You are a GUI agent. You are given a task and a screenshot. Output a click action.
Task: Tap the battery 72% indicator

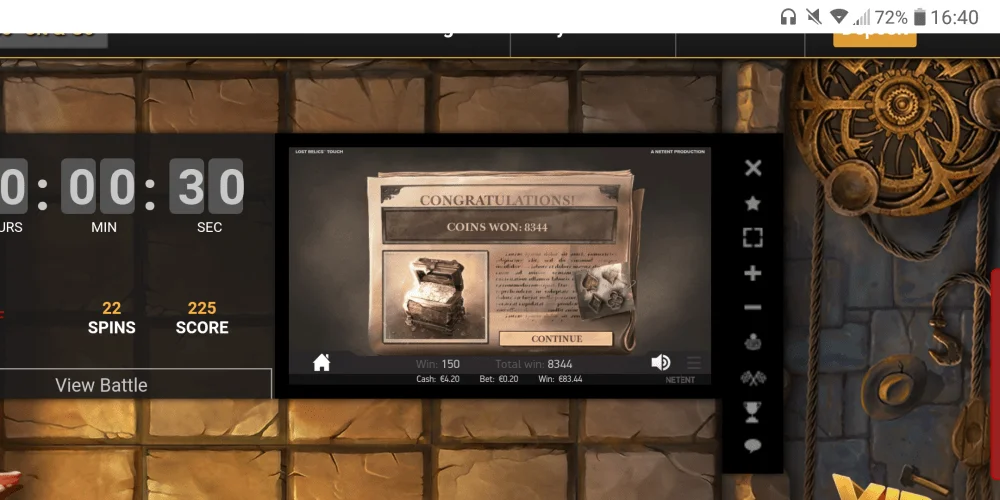901,17
